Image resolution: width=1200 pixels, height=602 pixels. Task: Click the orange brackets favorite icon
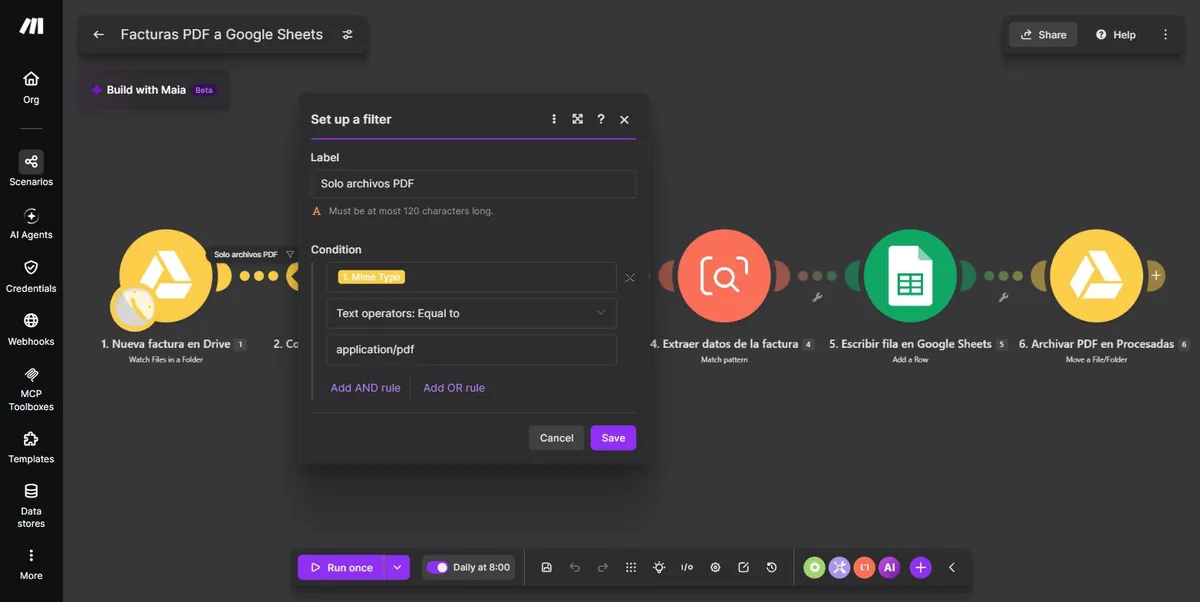(865, 567)
